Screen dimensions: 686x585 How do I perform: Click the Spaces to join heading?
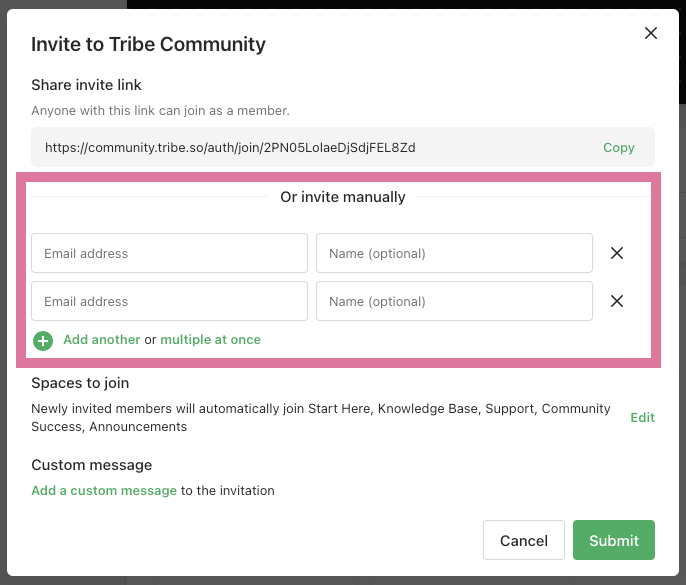coord(80,383)
